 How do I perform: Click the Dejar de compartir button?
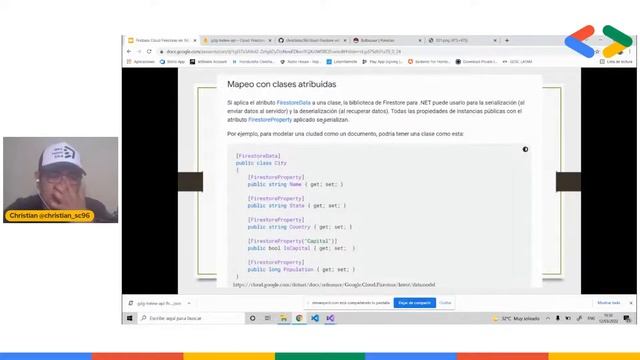point(414,303)
